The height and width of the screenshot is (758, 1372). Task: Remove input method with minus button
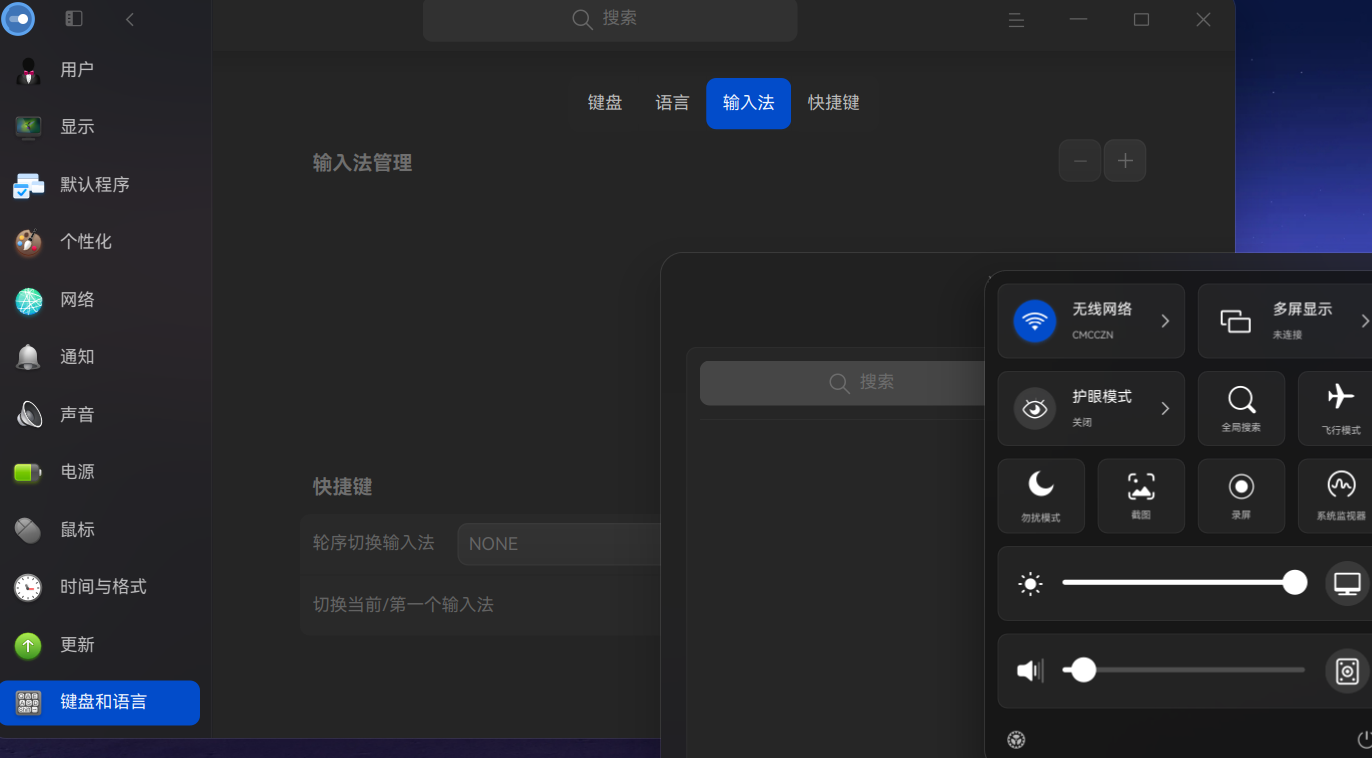[1080, 161]
